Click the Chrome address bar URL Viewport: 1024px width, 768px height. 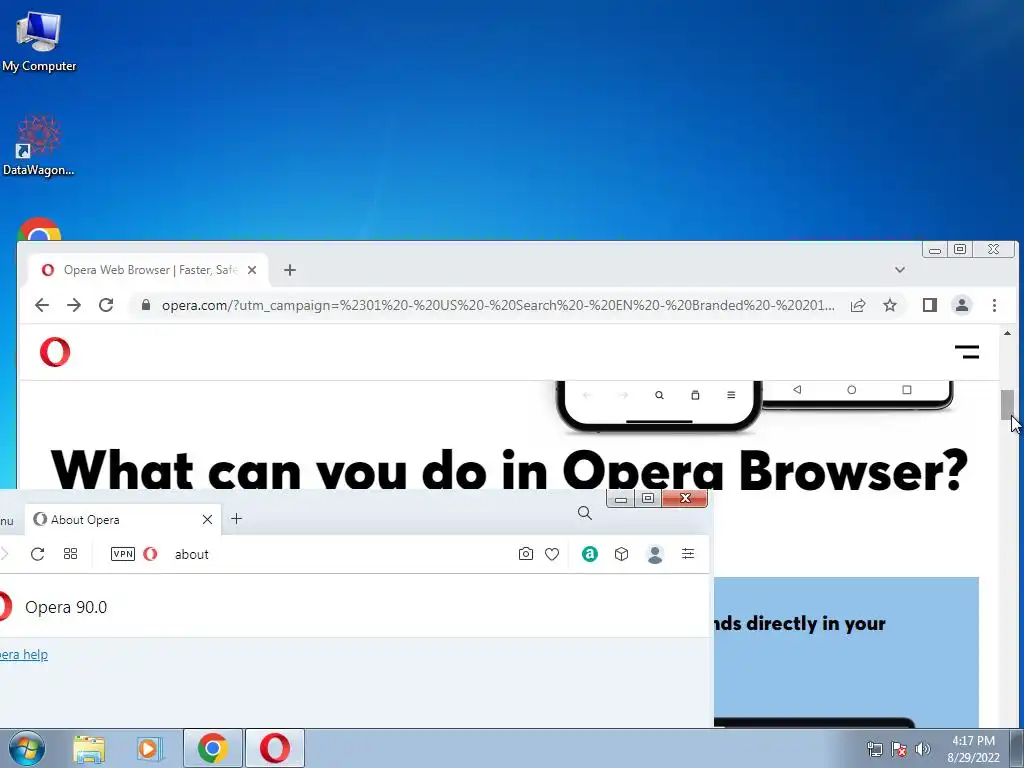click(498, 305)
